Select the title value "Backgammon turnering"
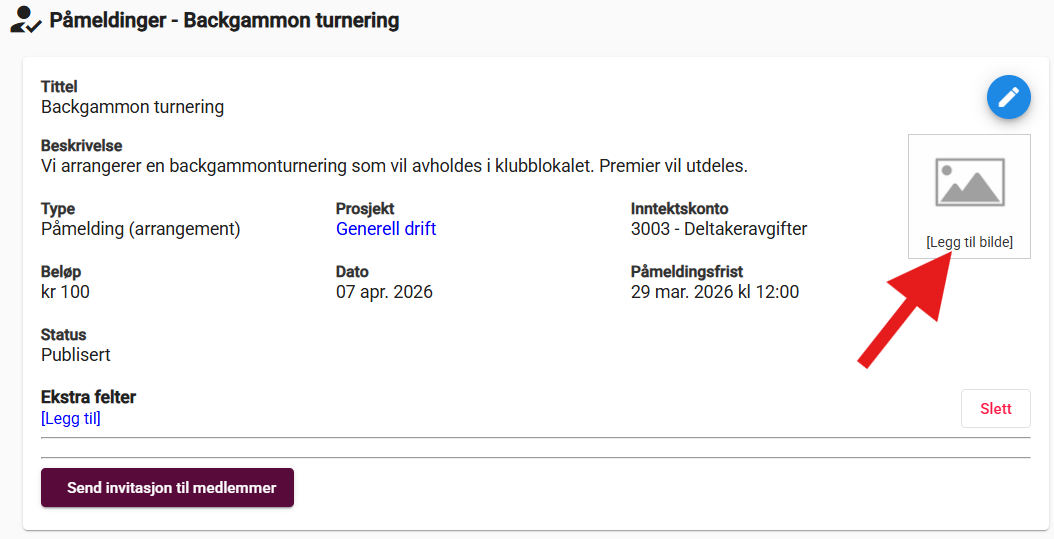This screenshot has width=1054, height=539. point(132,106)
